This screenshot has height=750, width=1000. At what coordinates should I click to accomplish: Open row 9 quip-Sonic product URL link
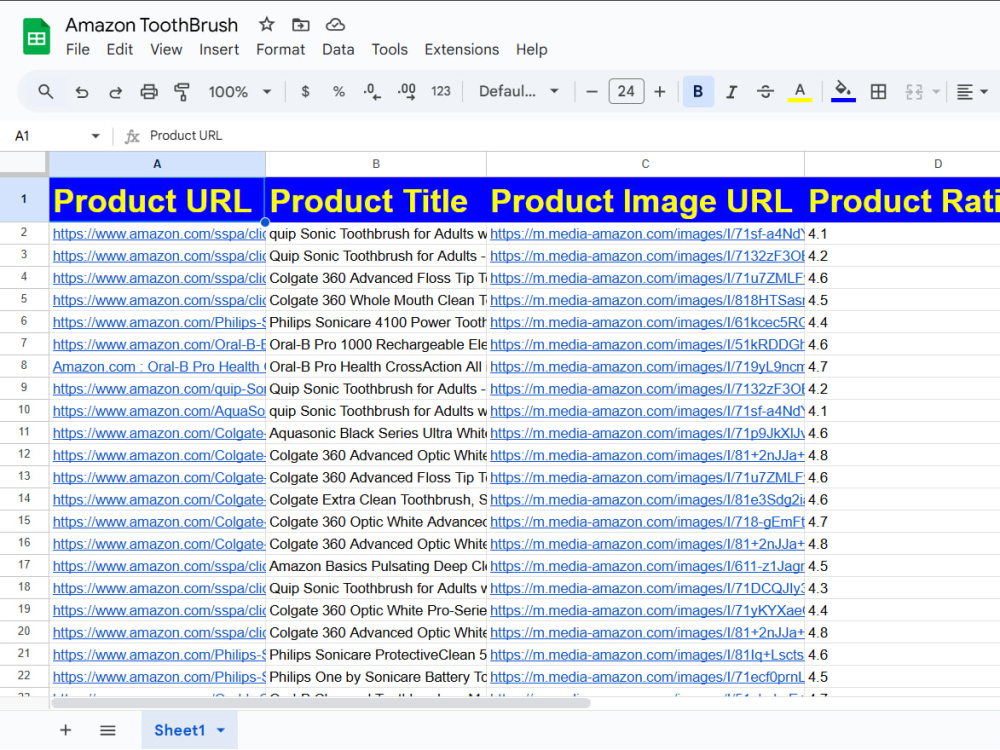click(159, 389)
